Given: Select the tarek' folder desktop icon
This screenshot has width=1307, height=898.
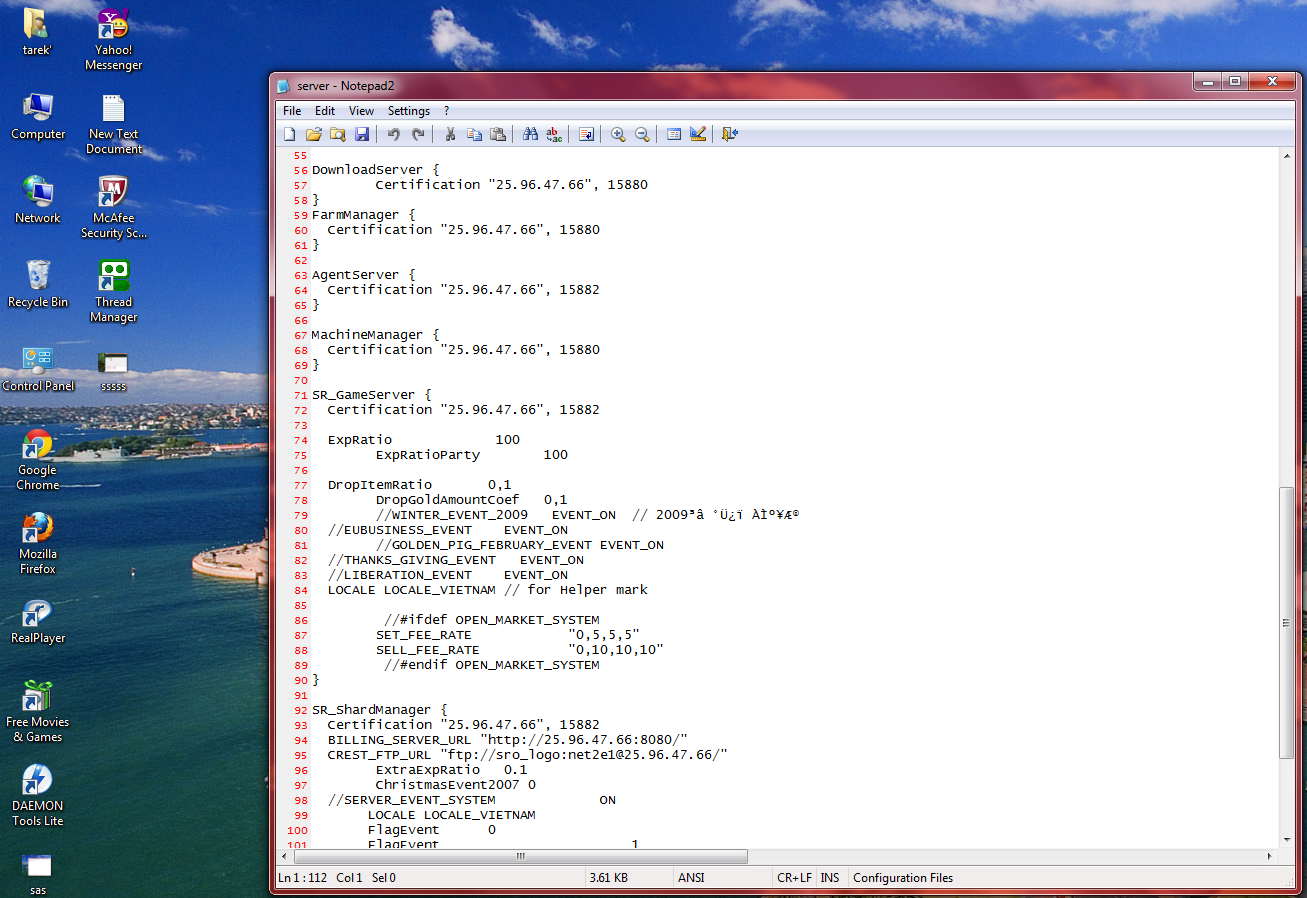Looking at the screenshot, I should (x=38, y=32).
